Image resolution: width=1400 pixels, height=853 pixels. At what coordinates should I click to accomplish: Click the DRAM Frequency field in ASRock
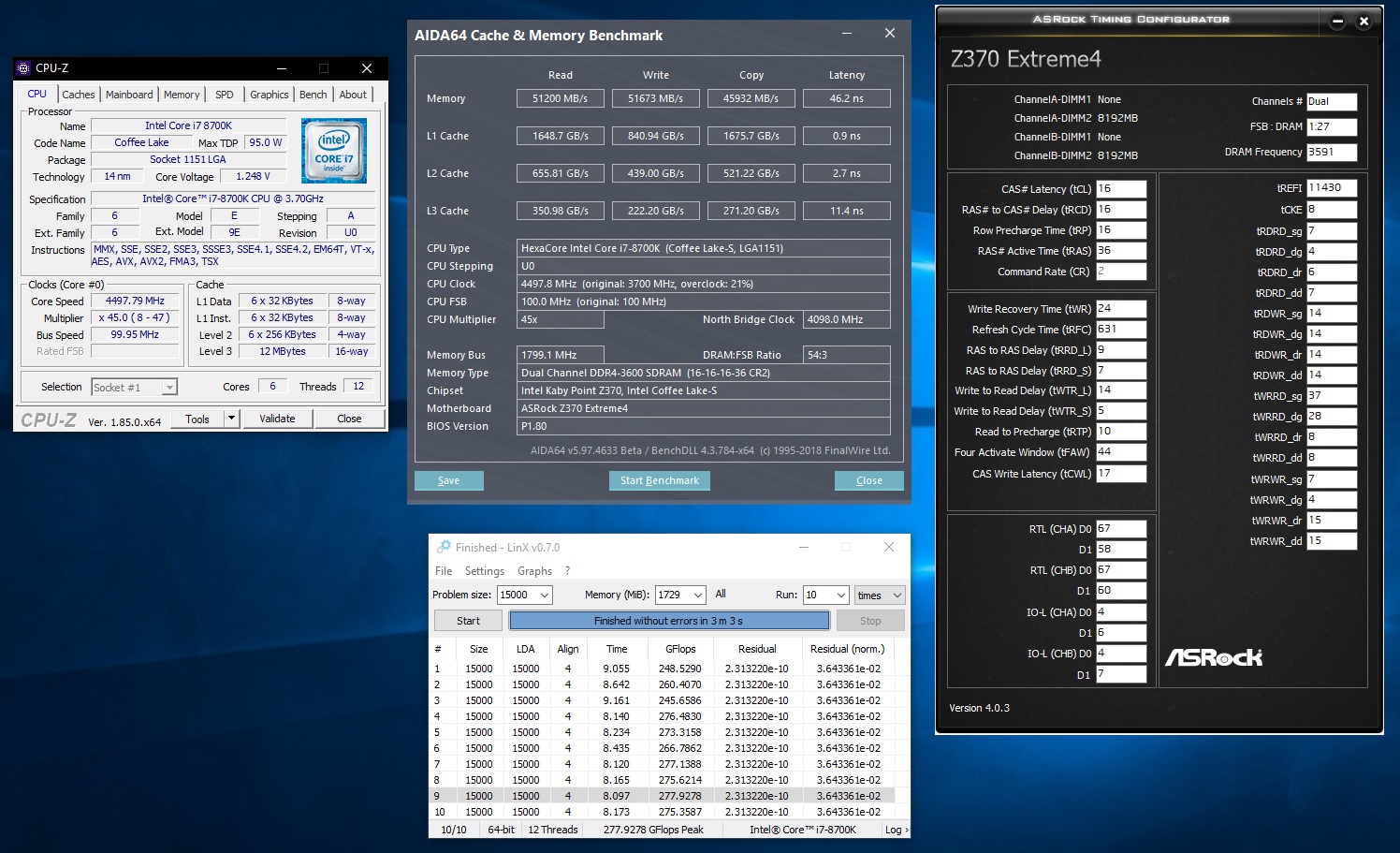tap(1332, 152)
